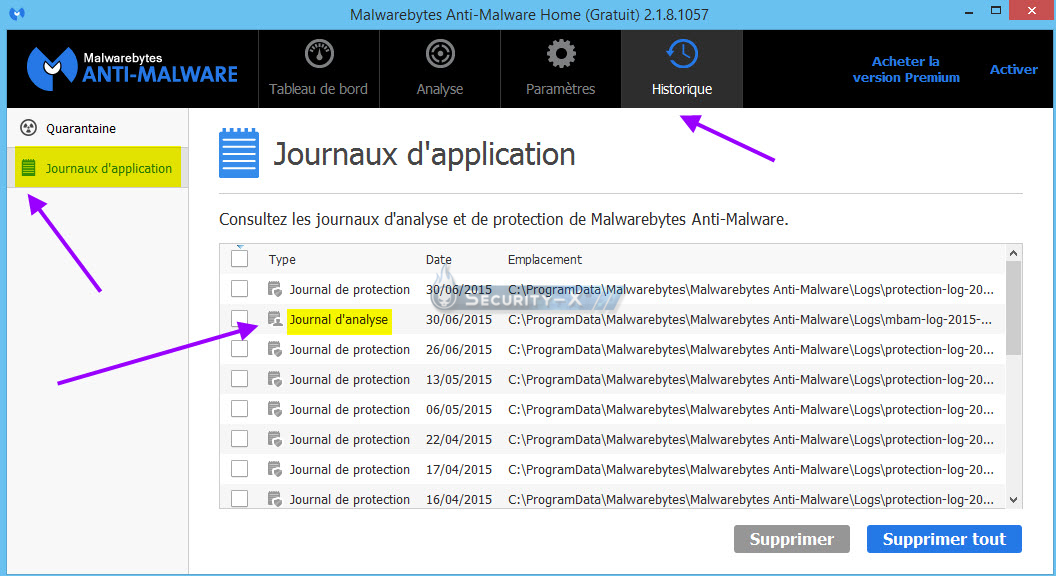Image resolution: width=1056 pixels, height=576 pixels.
Task: Click the 06/05/2015 date cell
Action: (459, 410)
